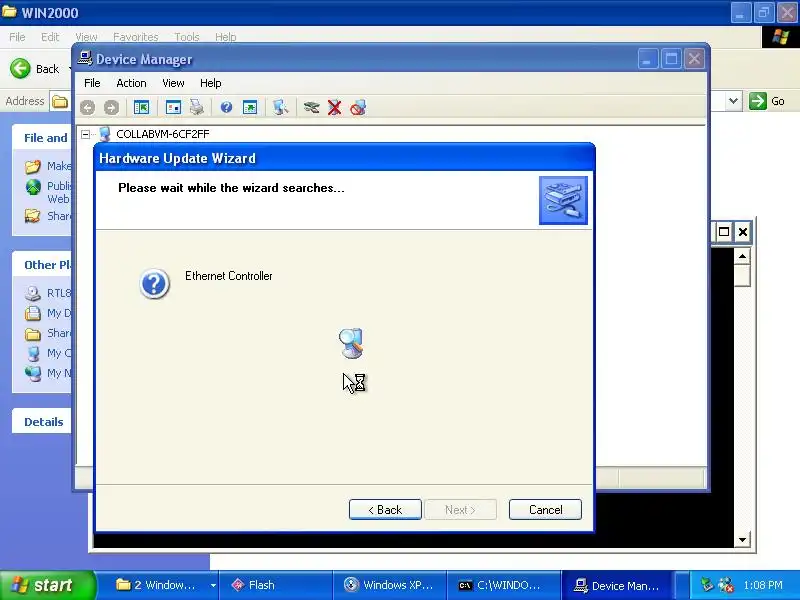The height and width of the screenshot is (600, 800).
Task: Click the My Documents icon in Other Places
Action: 33,313
